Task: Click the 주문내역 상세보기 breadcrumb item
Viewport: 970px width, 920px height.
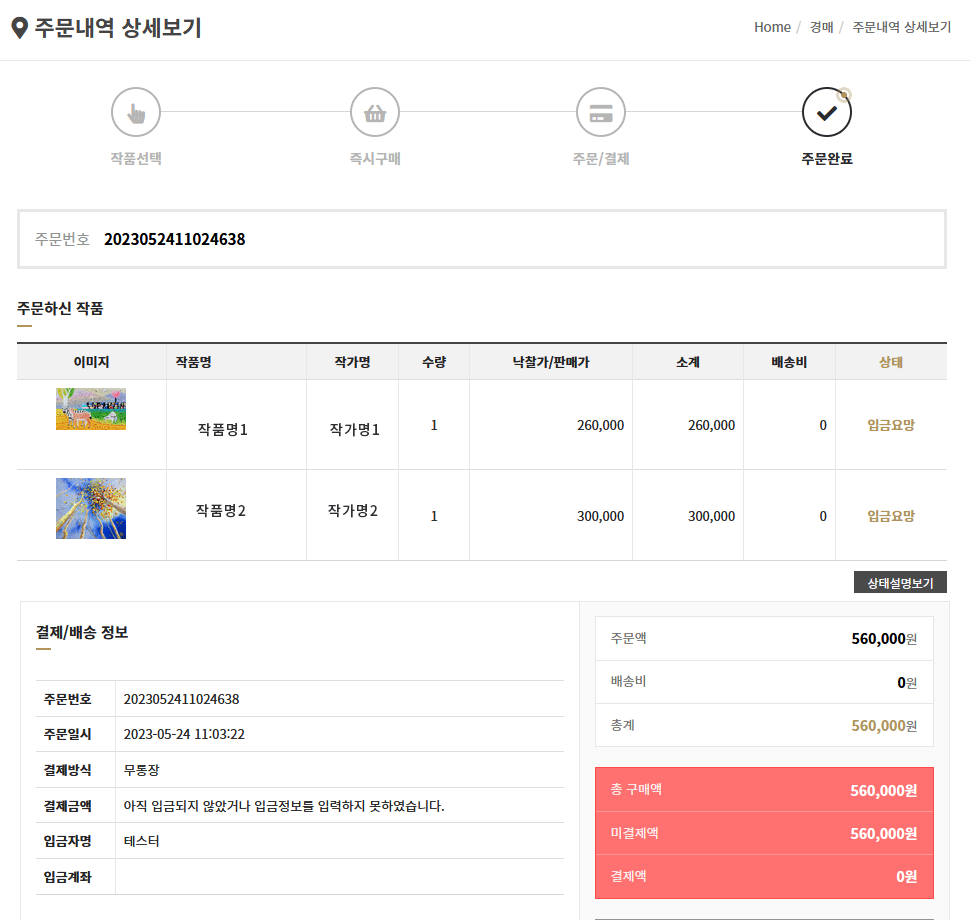Action: 901,27
